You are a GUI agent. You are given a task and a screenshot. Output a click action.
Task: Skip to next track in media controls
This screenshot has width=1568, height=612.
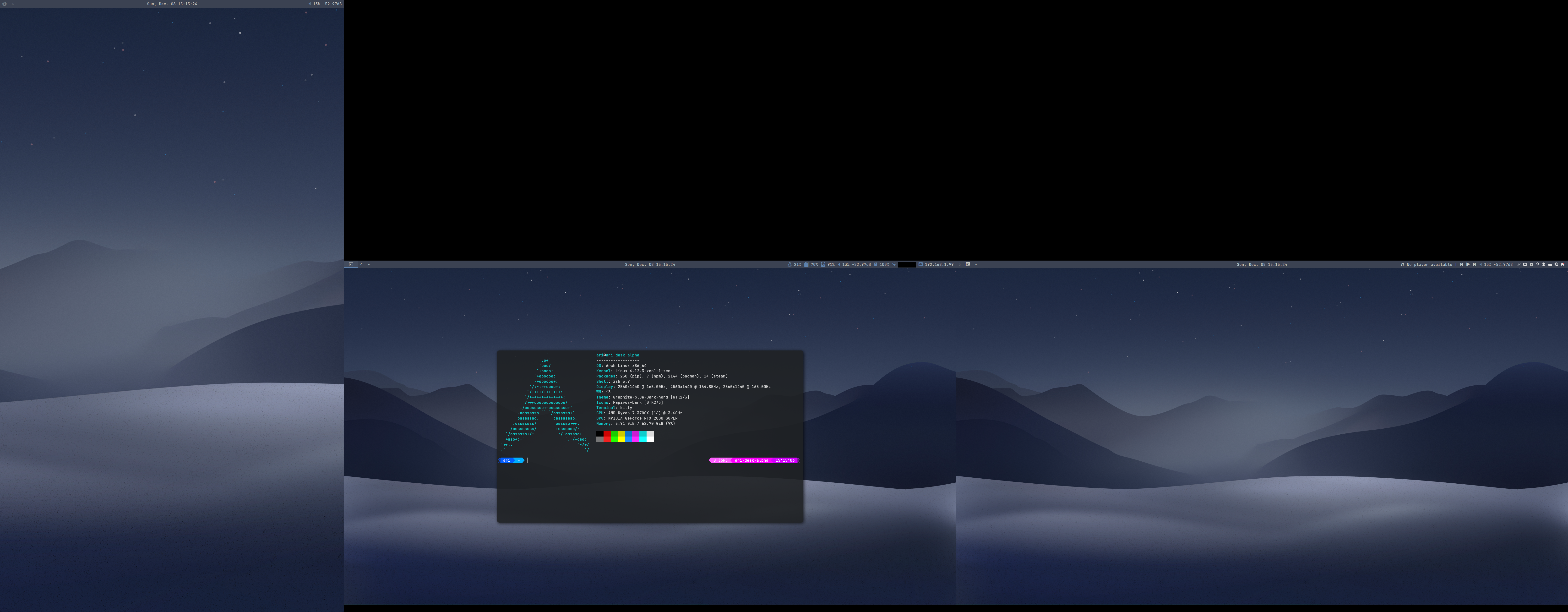[1474, 264]
